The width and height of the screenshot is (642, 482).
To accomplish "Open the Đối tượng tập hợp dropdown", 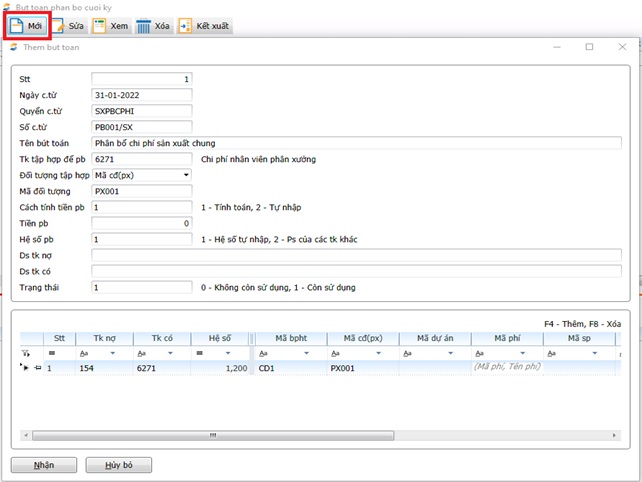I will pyautogui.click(x=185, y=174).
